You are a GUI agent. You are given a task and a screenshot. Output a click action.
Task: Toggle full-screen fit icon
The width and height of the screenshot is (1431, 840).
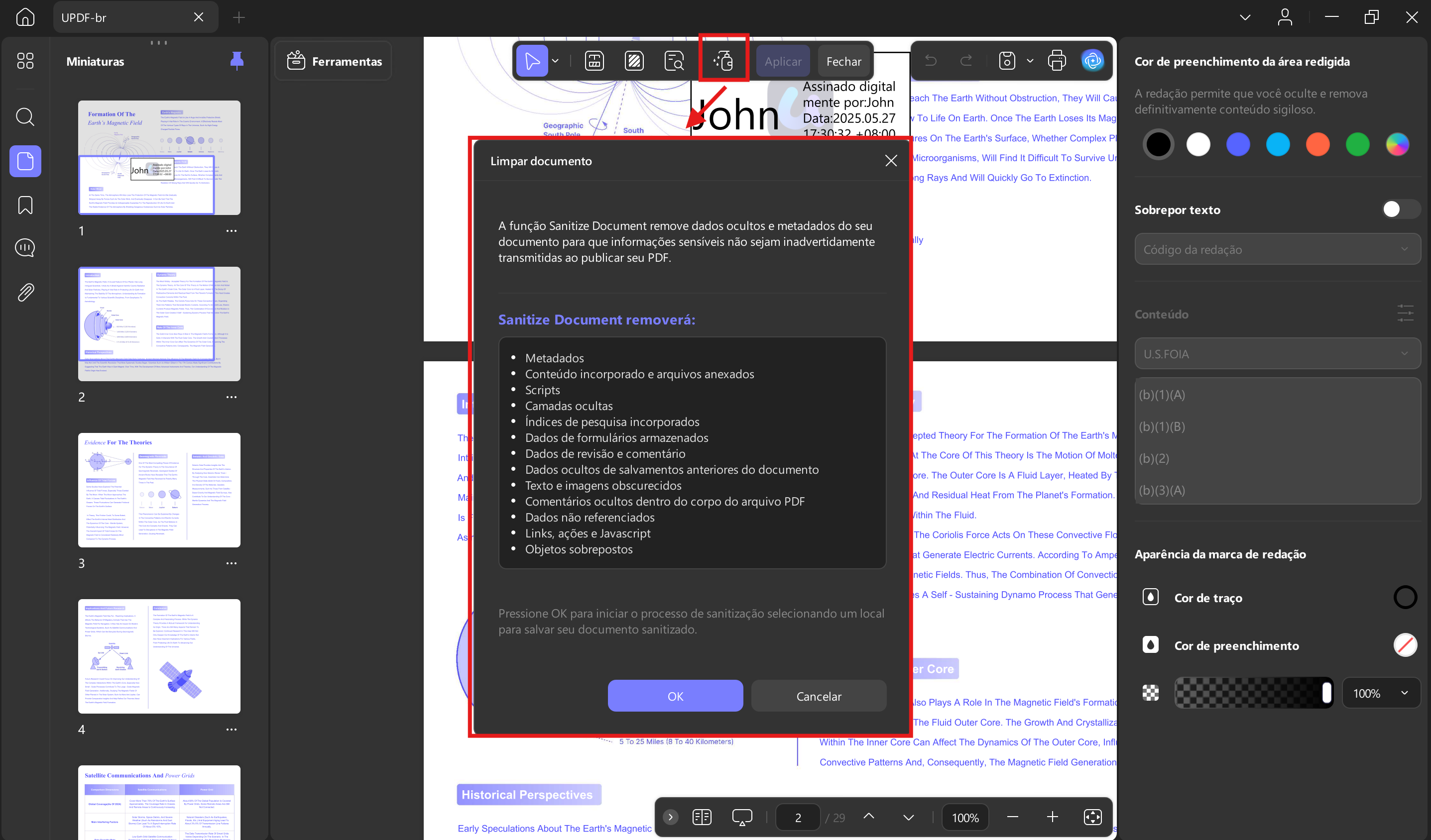tap(1092, 817)
